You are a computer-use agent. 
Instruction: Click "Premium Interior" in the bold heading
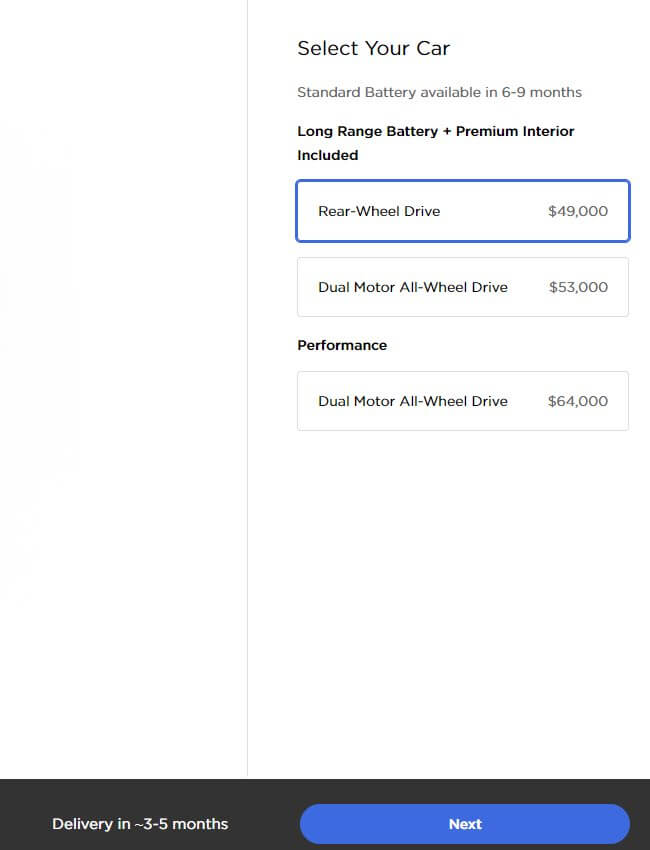coord(515,131)
